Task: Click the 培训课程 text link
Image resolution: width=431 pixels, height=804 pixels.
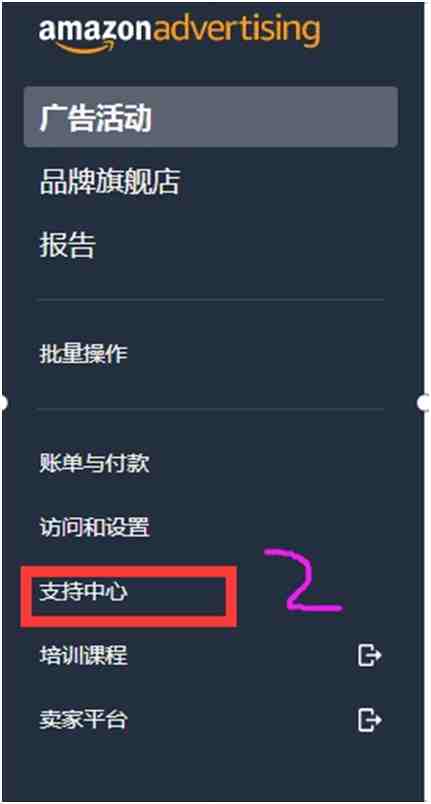Action: 84,655
